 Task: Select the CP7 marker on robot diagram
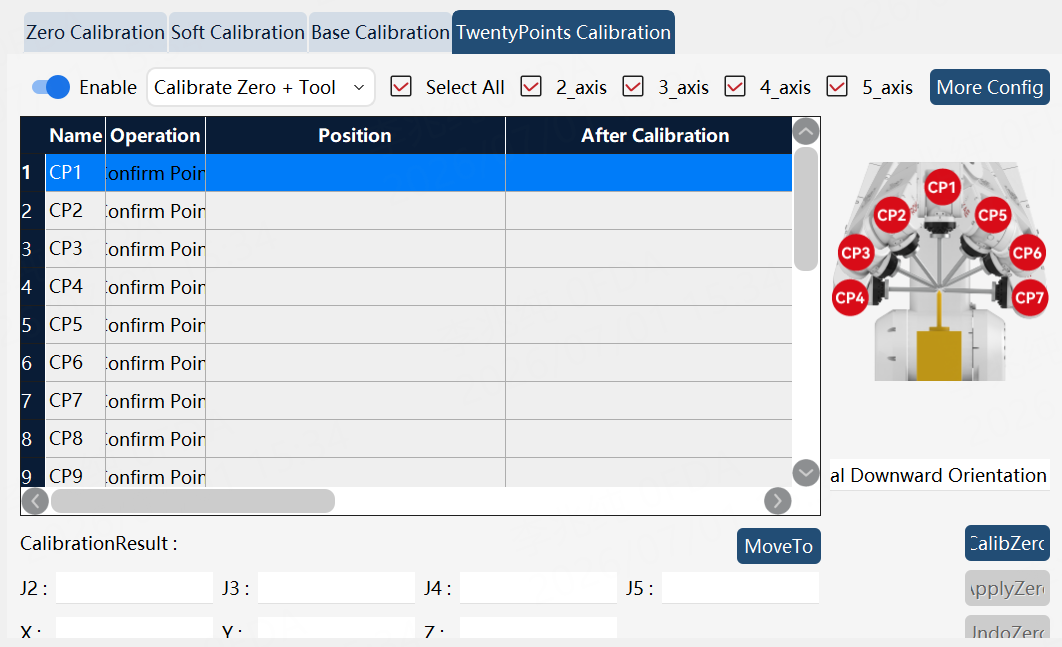pyautogui.click(x=1029, y=297)
